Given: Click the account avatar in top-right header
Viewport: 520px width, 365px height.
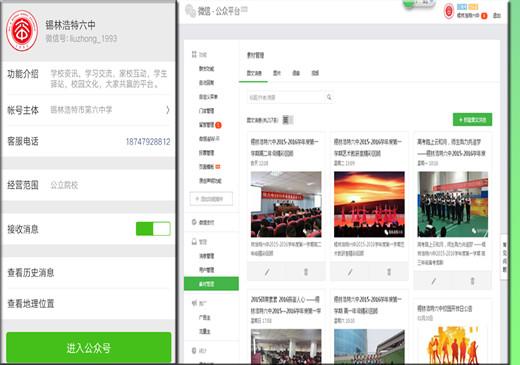Looking at the screenshot, I should (449, 11).
